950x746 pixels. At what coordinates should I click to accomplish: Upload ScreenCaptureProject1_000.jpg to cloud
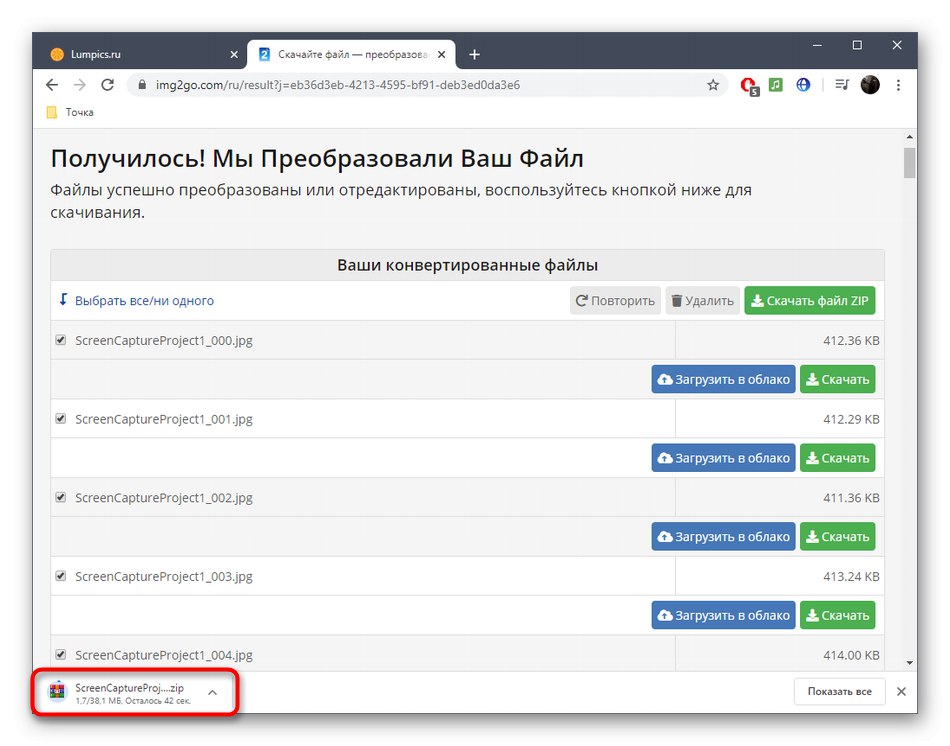tap(723, 379)
